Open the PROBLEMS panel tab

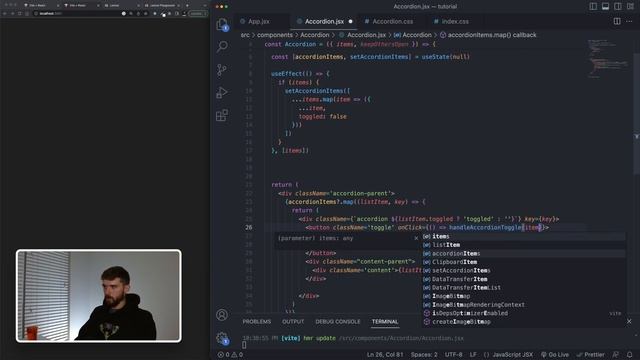click(257, 322)
